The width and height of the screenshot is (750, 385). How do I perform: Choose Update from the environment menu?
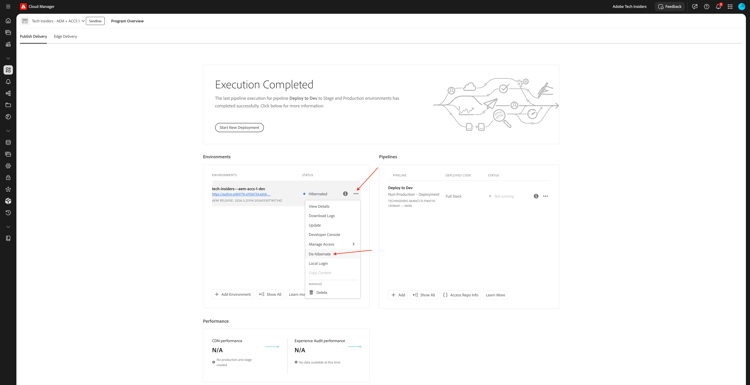332,225
